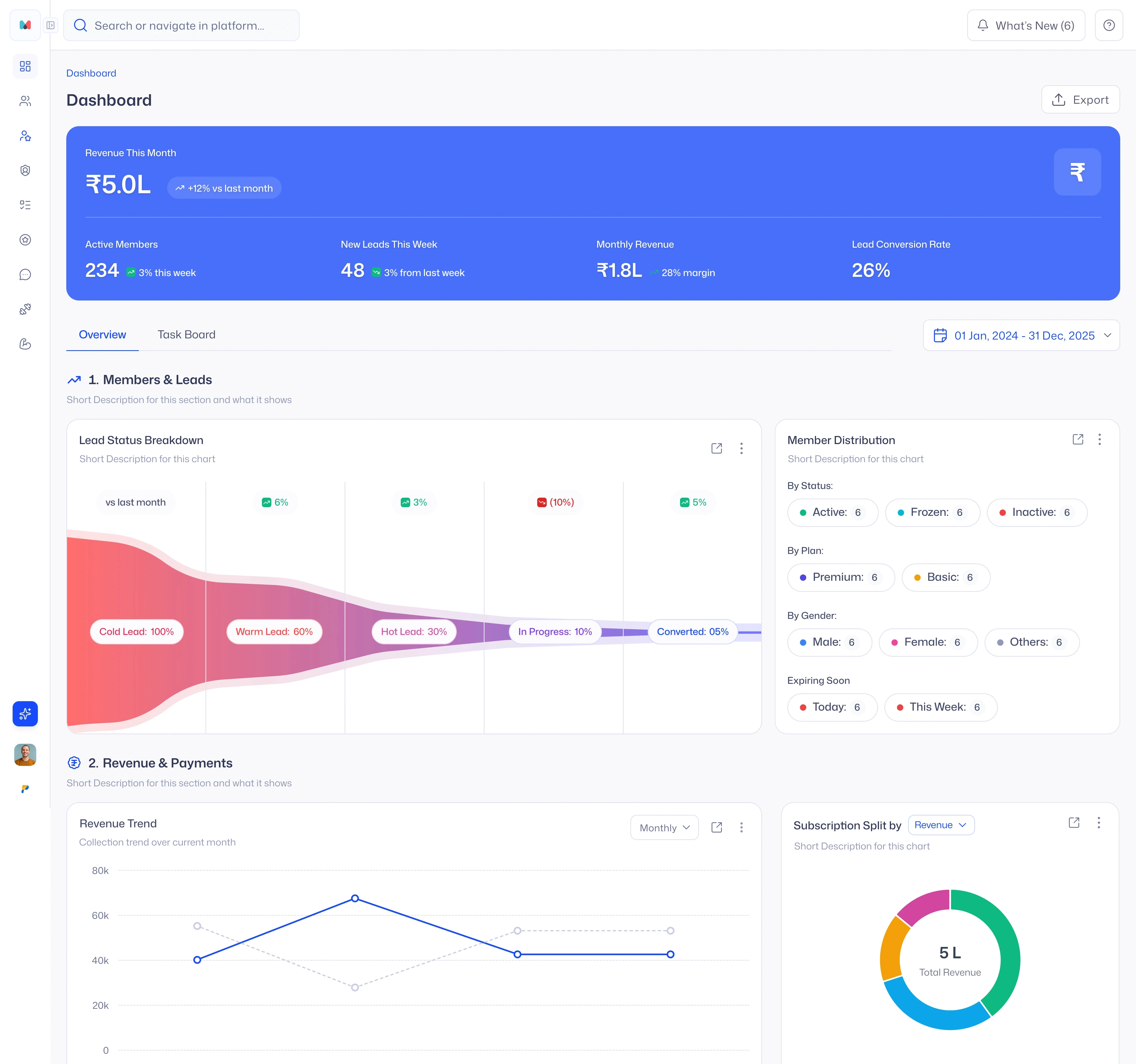Open the AI sparkle assistant button
This screenshot has width=1136, height=1064.
coord(25,714)
